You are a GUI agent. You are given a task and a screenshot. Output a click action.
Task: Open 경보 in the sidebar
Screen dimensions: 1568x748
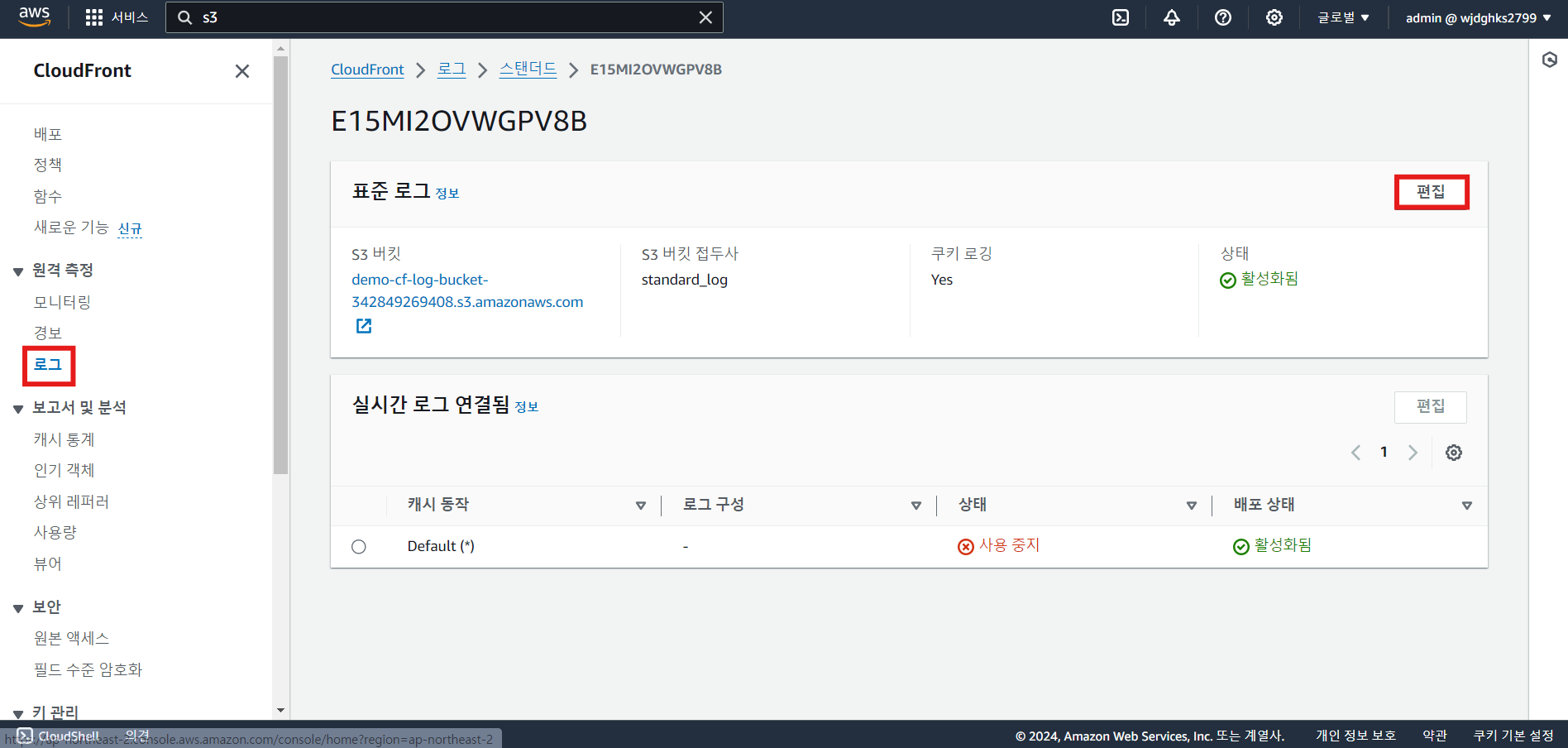(48, 333)
